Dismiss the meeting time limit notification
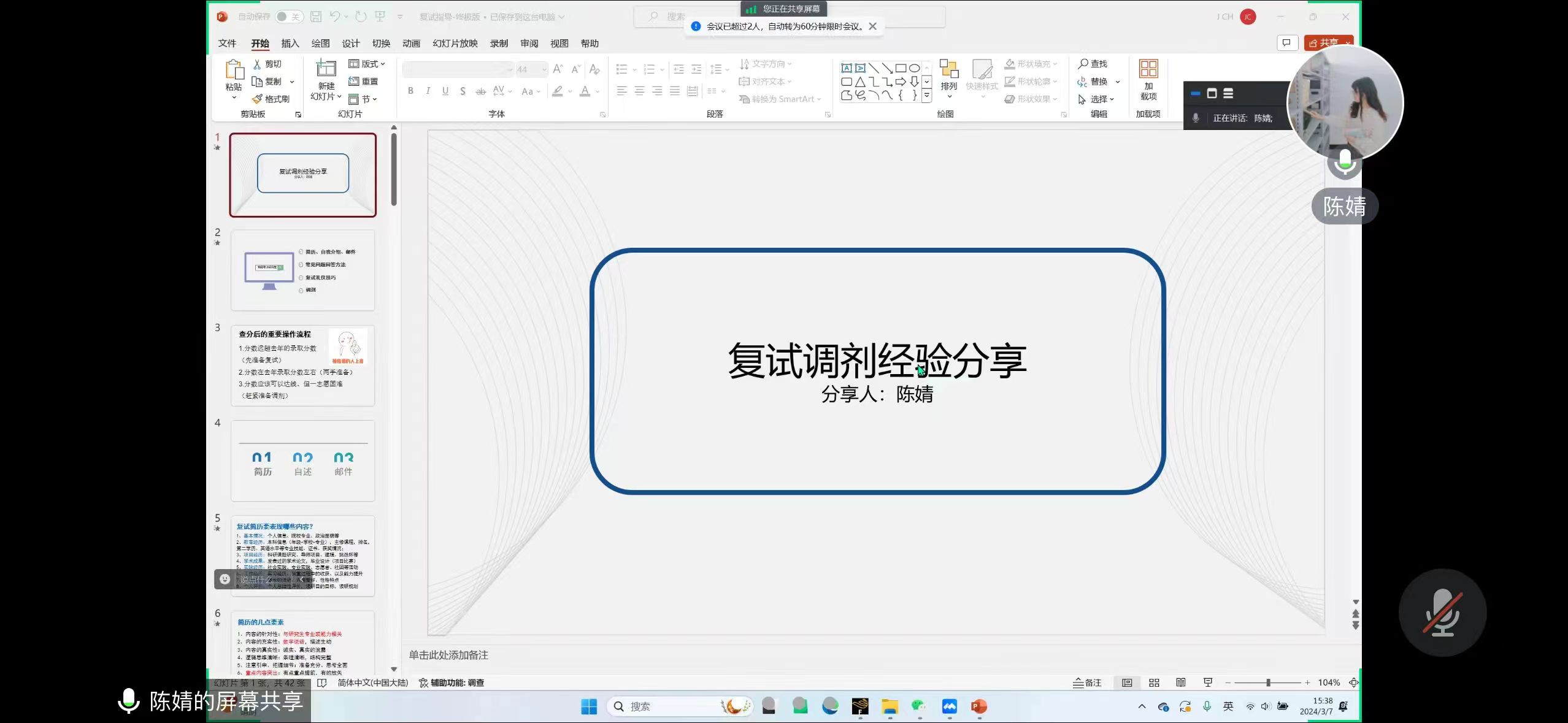The image size is (1568, 723). [872, 26]
